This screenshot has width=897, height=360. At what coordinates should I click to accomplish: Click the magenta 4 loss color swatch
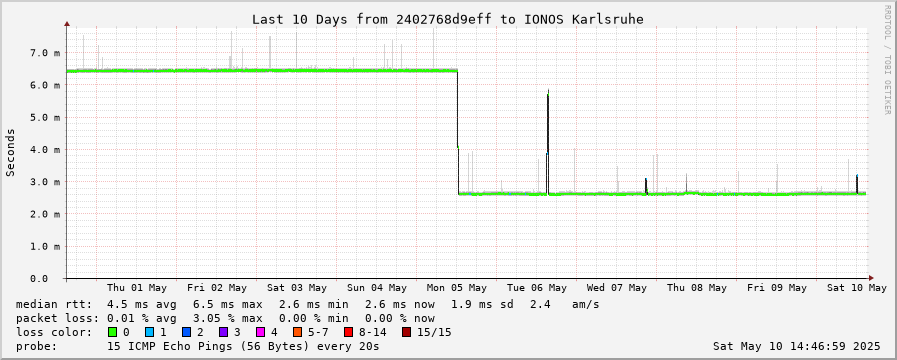click(260, 332)
